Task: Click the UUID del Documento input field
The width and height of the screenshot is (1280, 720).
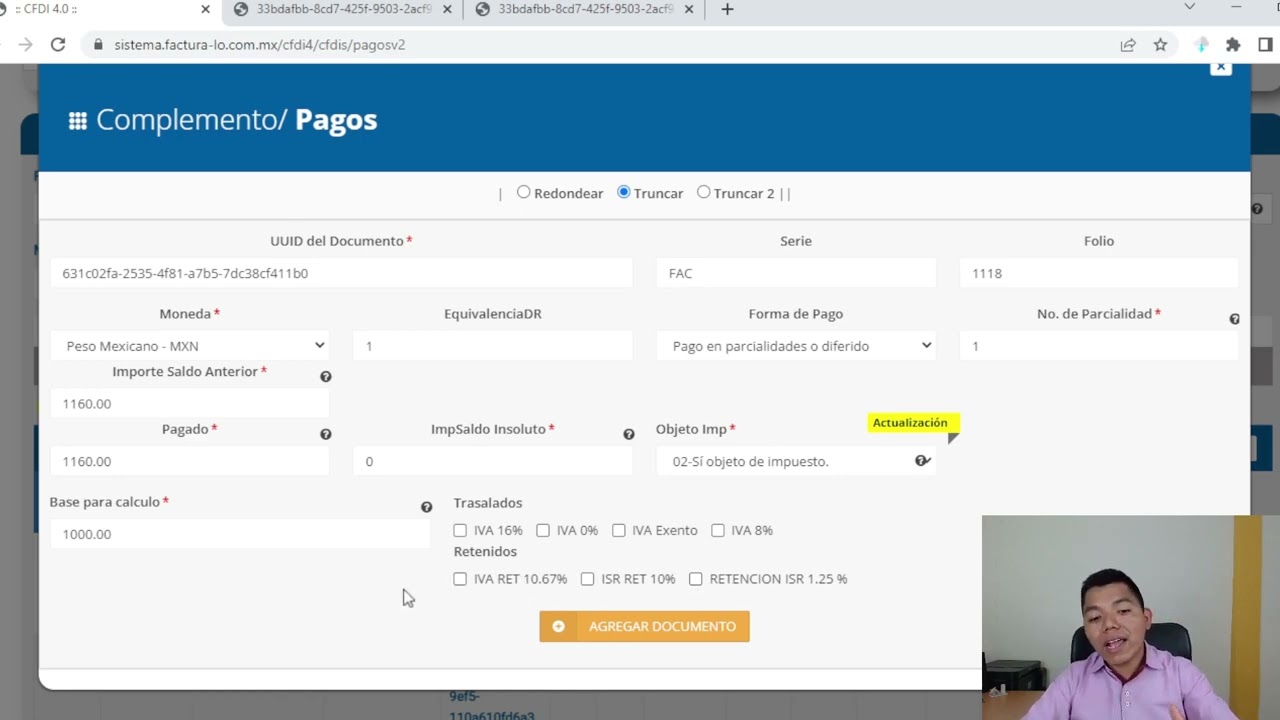Action: (x=341, y=273)
